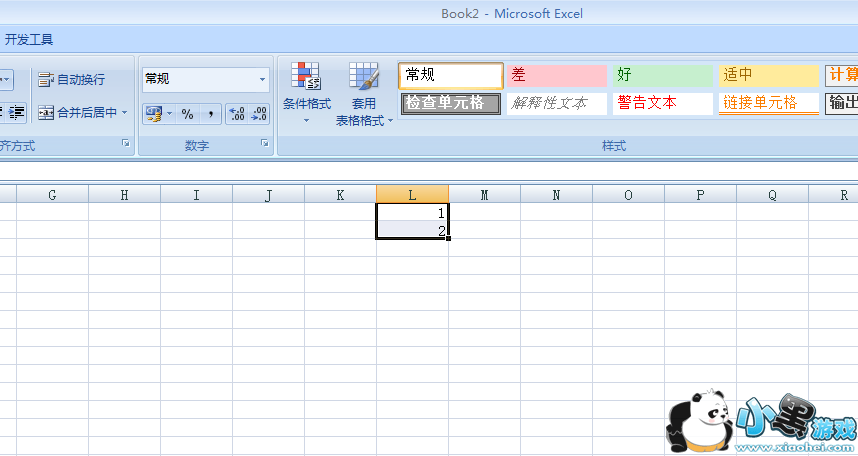858x456 pixels.
Task: Apply percent style with % button
Action: point(188,114)
